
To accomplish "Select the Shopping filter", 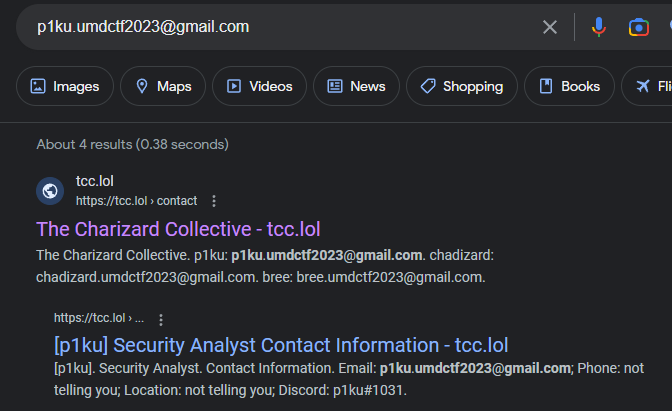I will 461,86.
